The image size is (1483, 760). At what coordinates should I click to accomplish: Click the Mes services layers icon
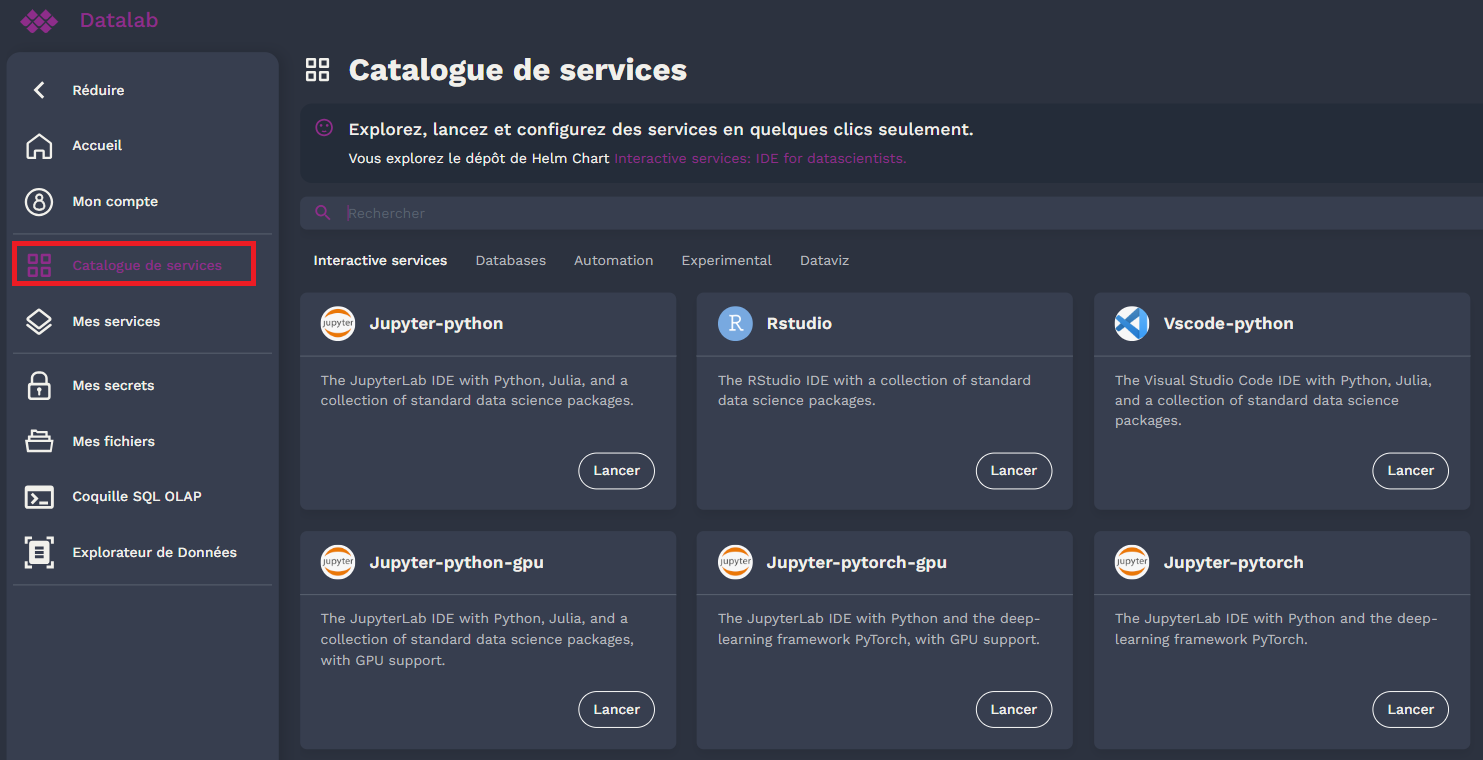(39, 321)
